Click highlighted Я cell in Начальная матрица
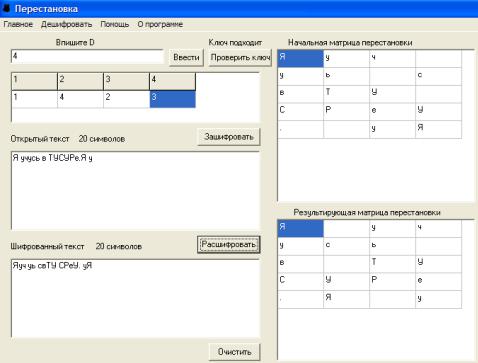The image size is (478, 363). (300, 58)
